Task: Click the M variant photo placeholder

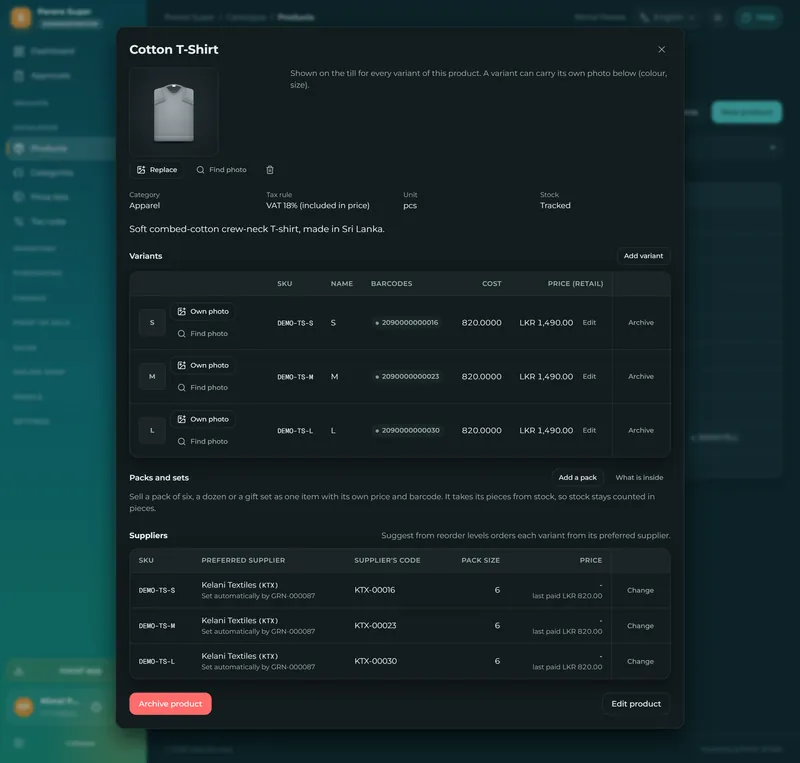Action: (152, 377)
